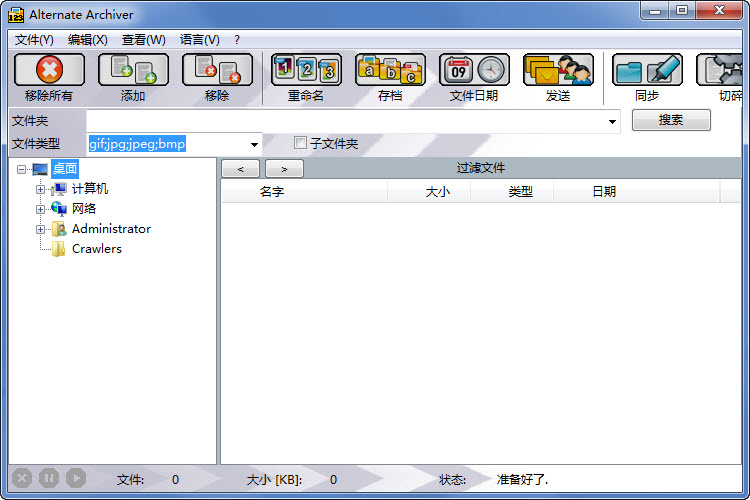Select the Crawlers tree item label
750x500 pixels.
[97, 249]
